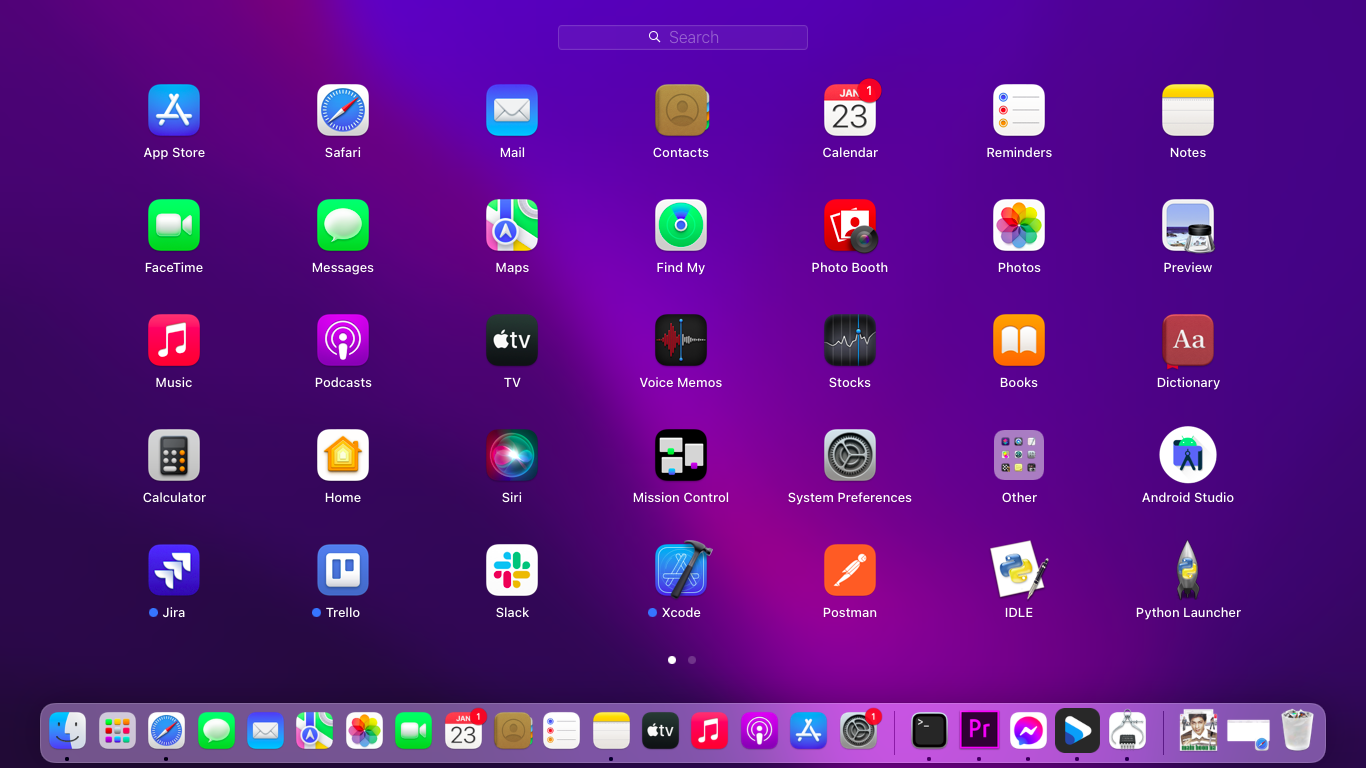Open System Preferences from the Dock

click(x=858, y=731)
